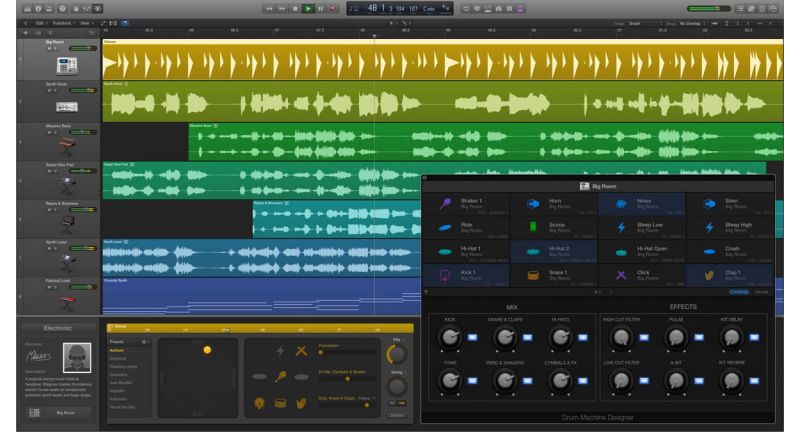Open the List Editors at top right
Viewport: 800px width, 432px height.
click(740, 9)
